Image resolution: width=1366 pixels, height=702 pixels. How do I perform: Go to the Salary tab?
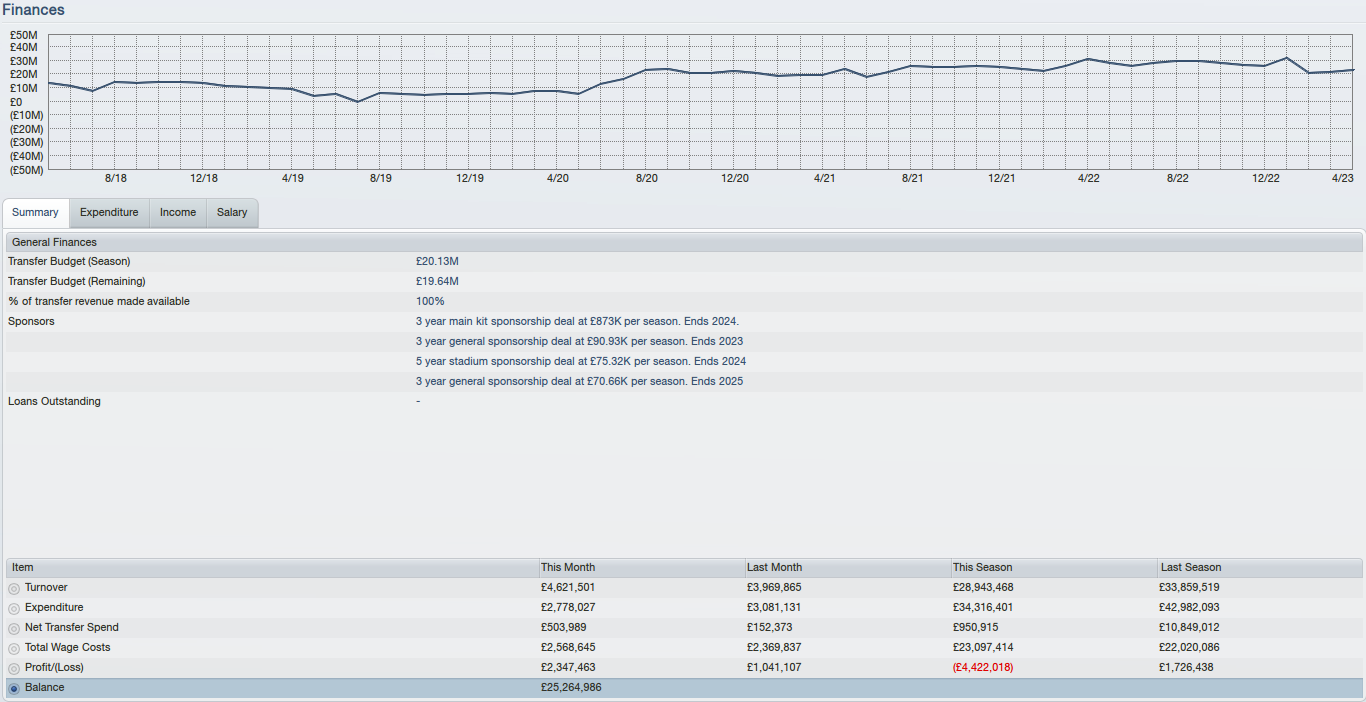(232, 212)
